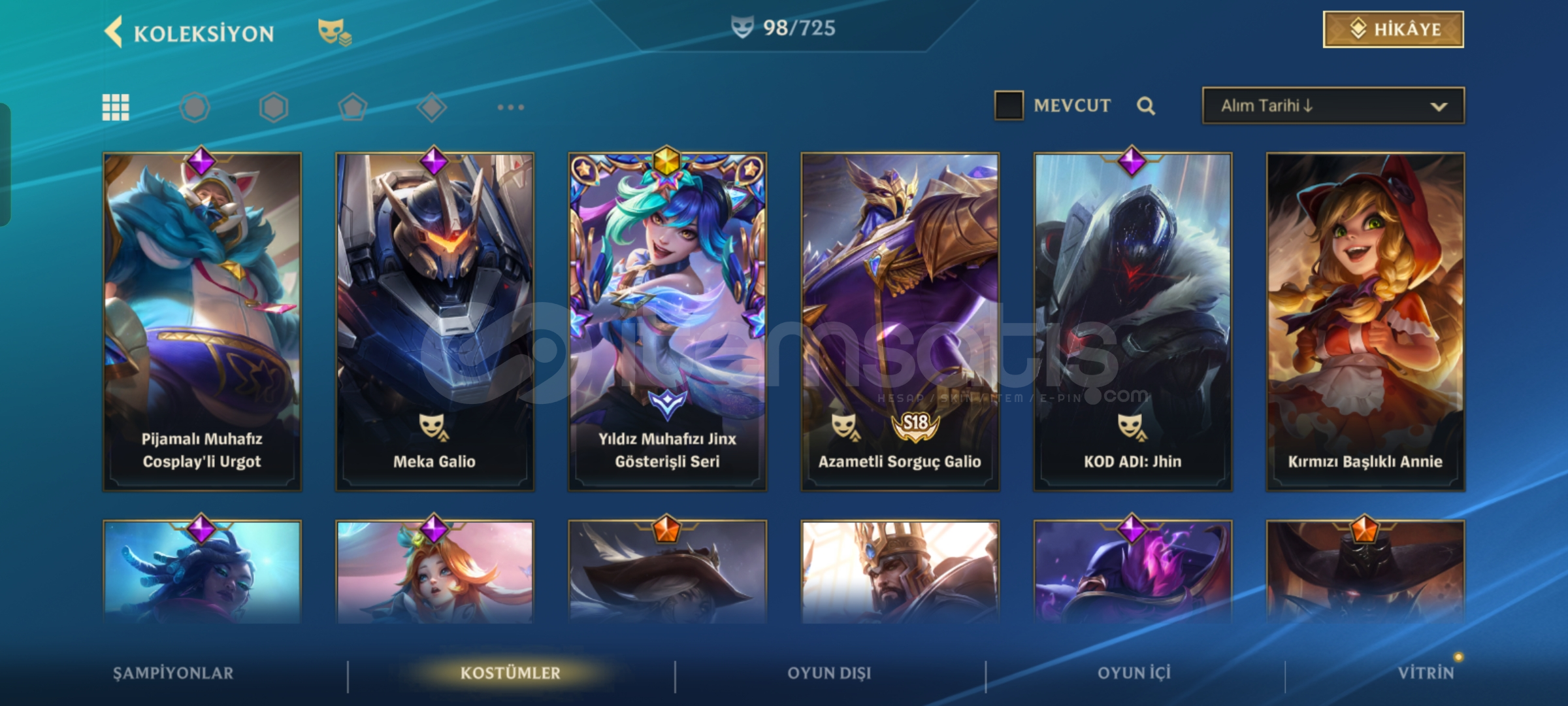Open the VİTRİN tab

tap(1426, 673)
